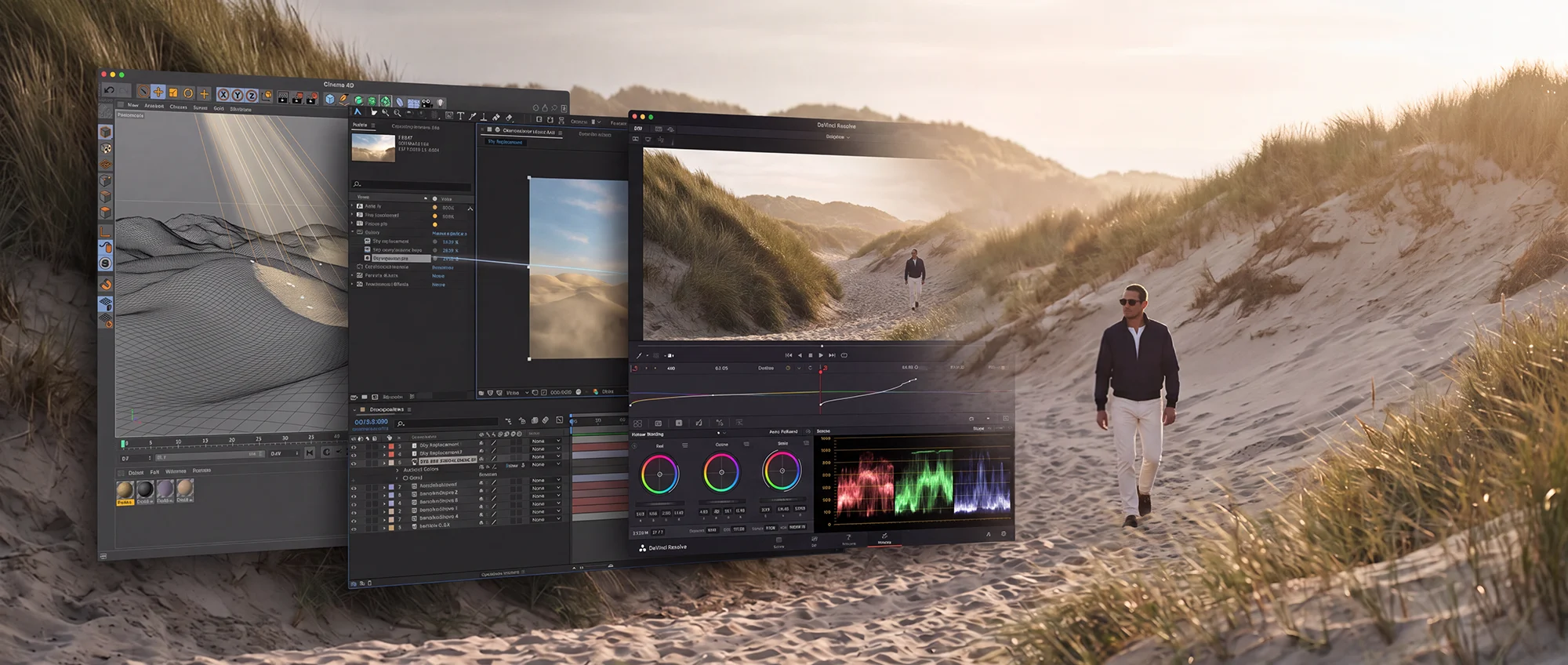Toggle eye of layer 7 below the Gond group
The width and height of the screenshot is (1568, 665).
click(354, 488)
